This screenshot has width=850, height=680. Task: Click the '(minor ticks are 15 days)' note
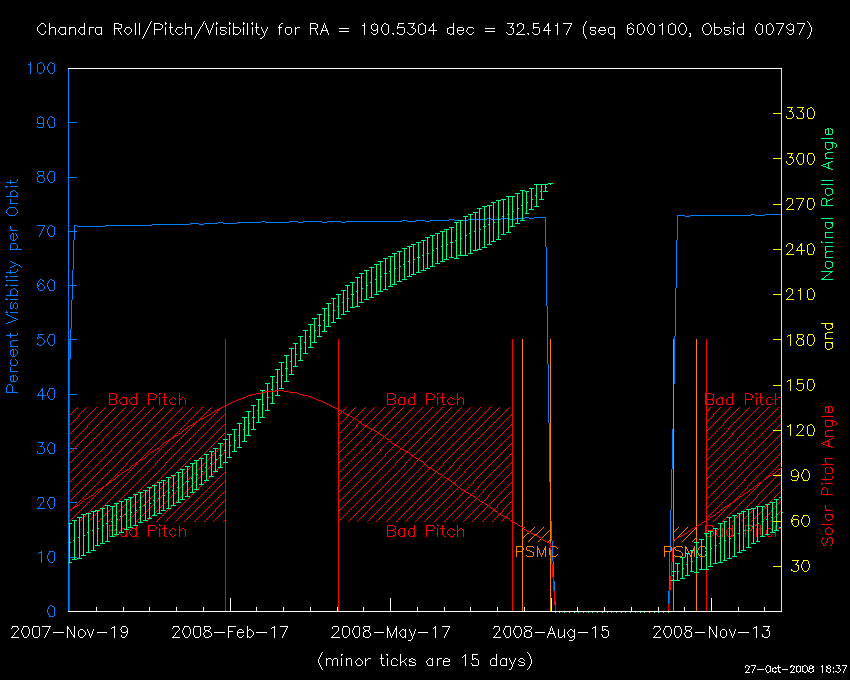(x=424, y=661)
